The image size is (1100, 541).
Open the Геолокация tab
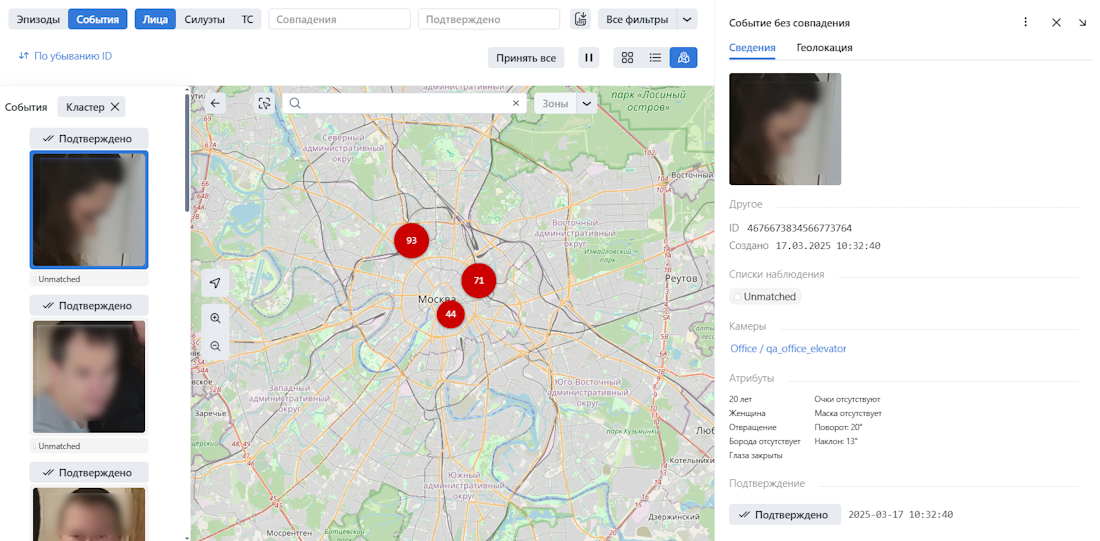pos(824,47)
